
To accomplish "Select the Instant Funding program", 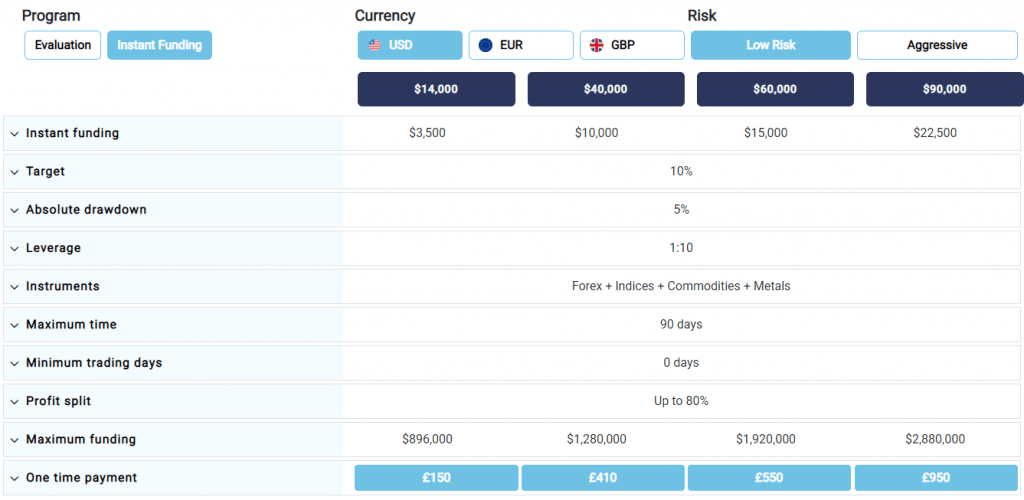I will pos(159,46).
